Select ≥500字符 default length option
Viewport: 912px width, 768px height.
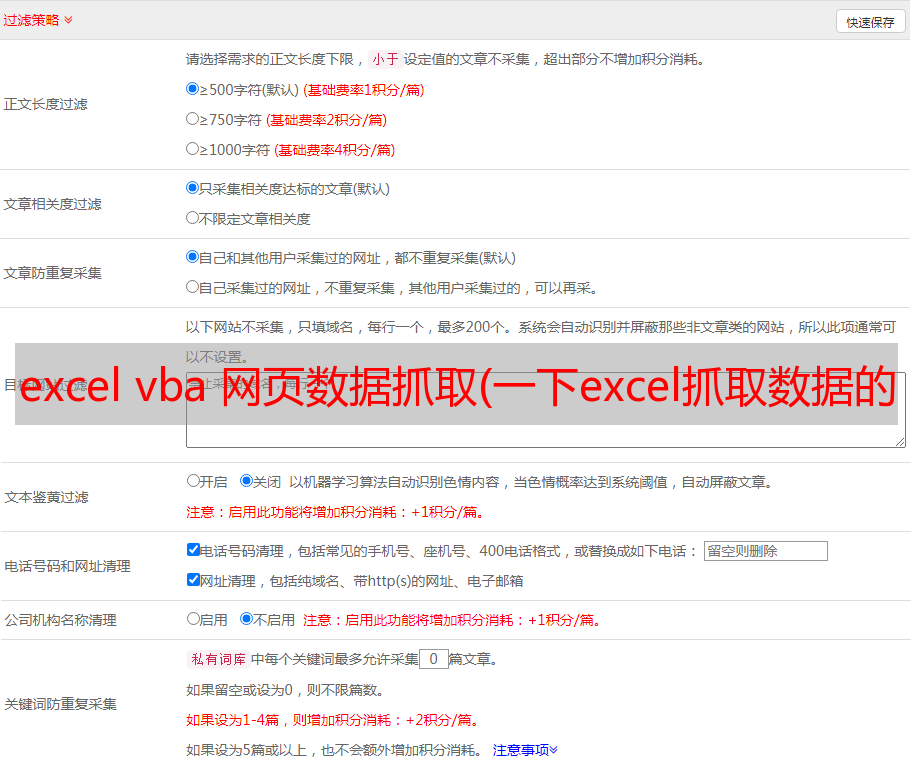click(192, 88)
